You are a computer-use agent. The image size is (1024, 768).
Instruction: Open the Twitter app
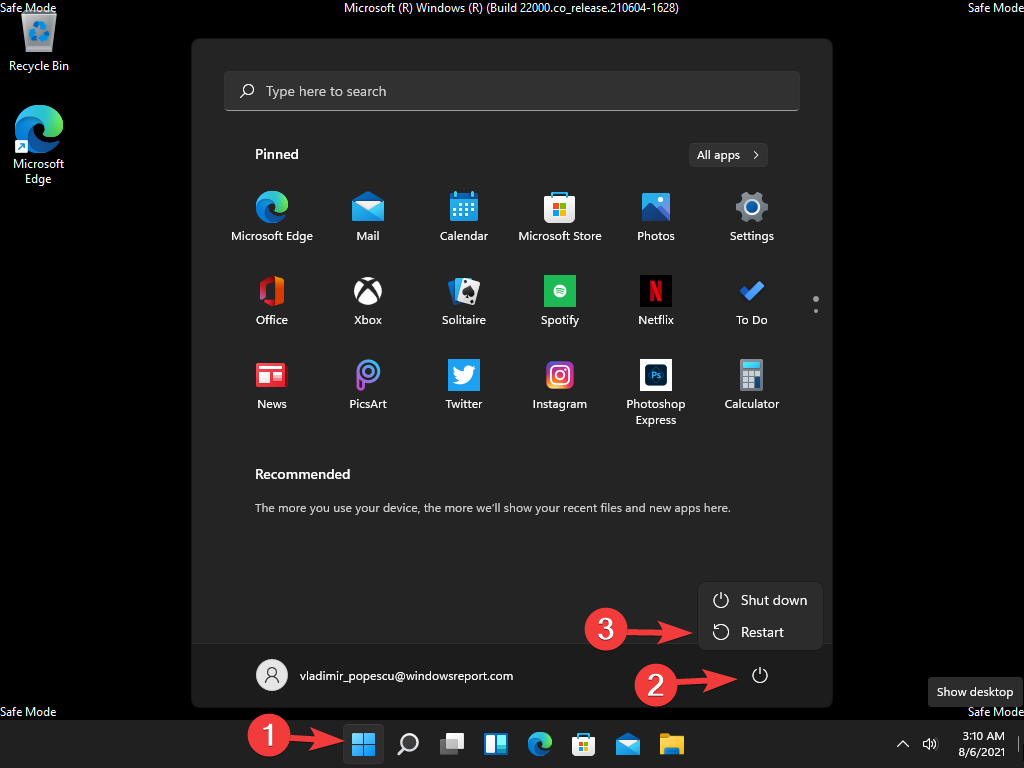464,385
